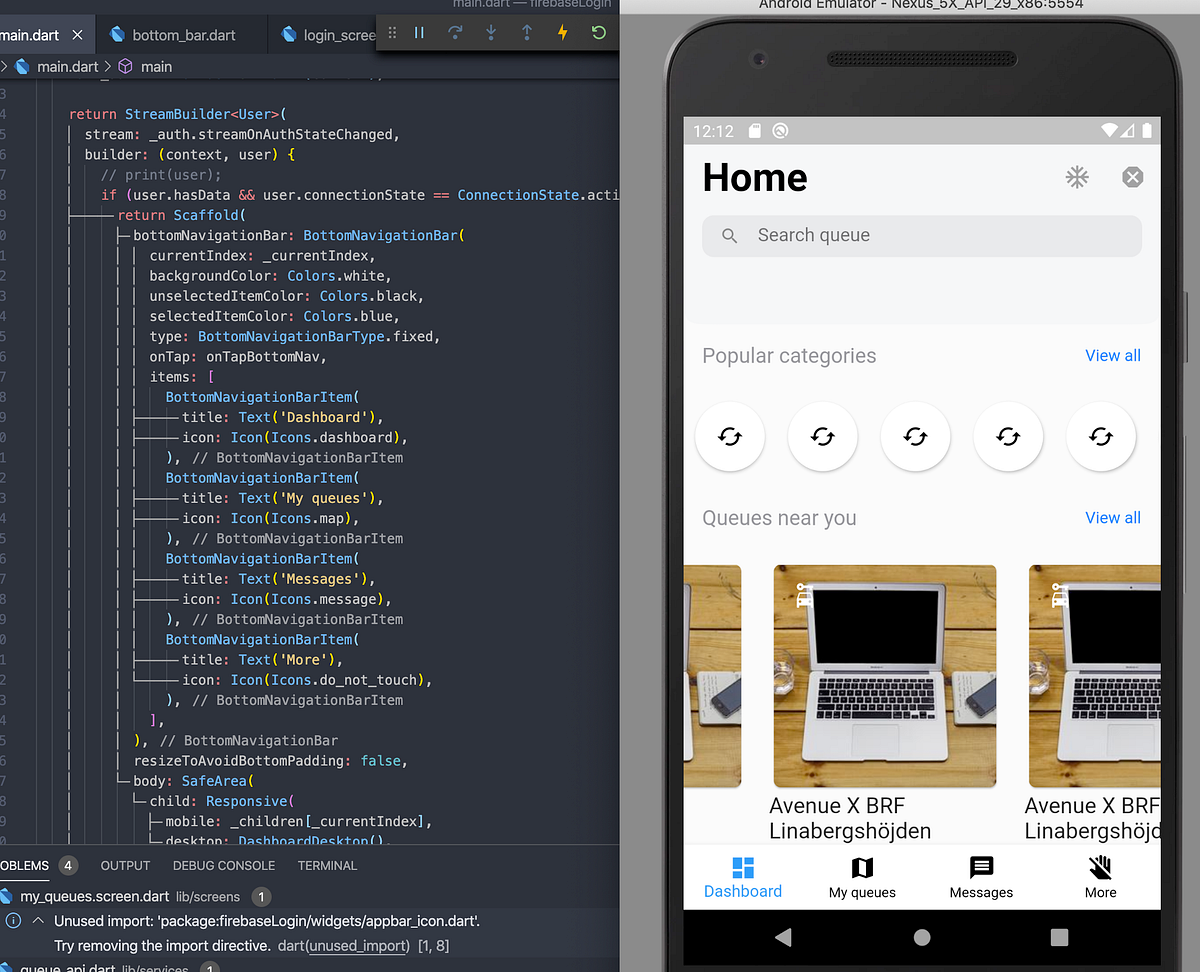Viewport: 1200px width, 972px height.
Task: Trigger hot reload with the lightning bolt icon
Action: pos(562,32)
